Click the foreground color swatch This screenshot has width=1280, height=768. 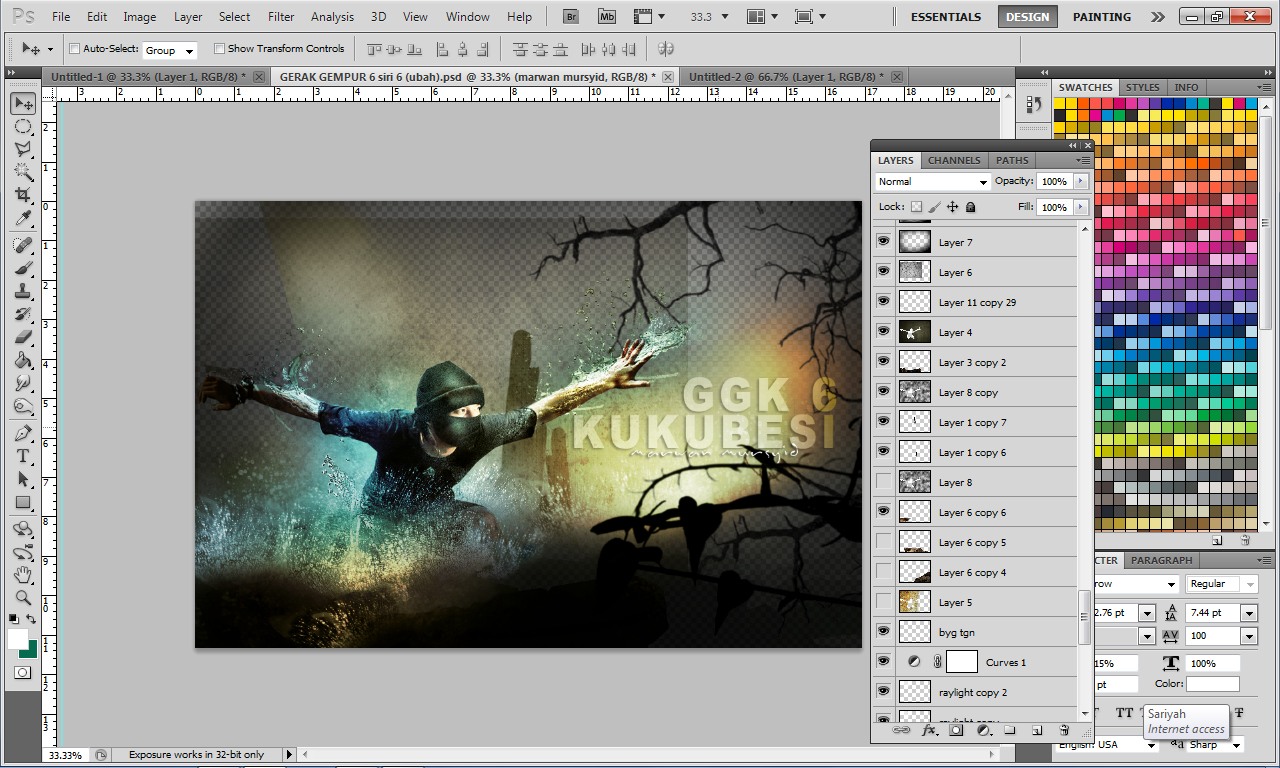coord(17,638)
